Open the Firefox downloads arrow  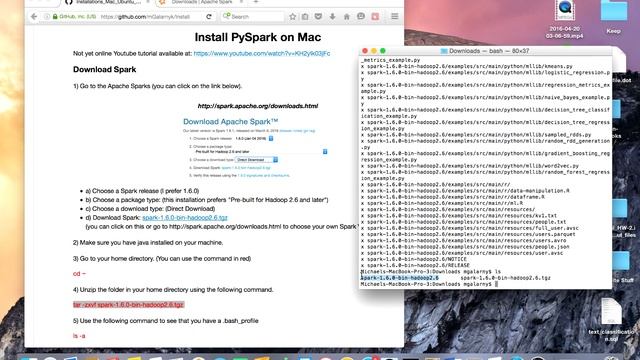click(x=333, y=17)
